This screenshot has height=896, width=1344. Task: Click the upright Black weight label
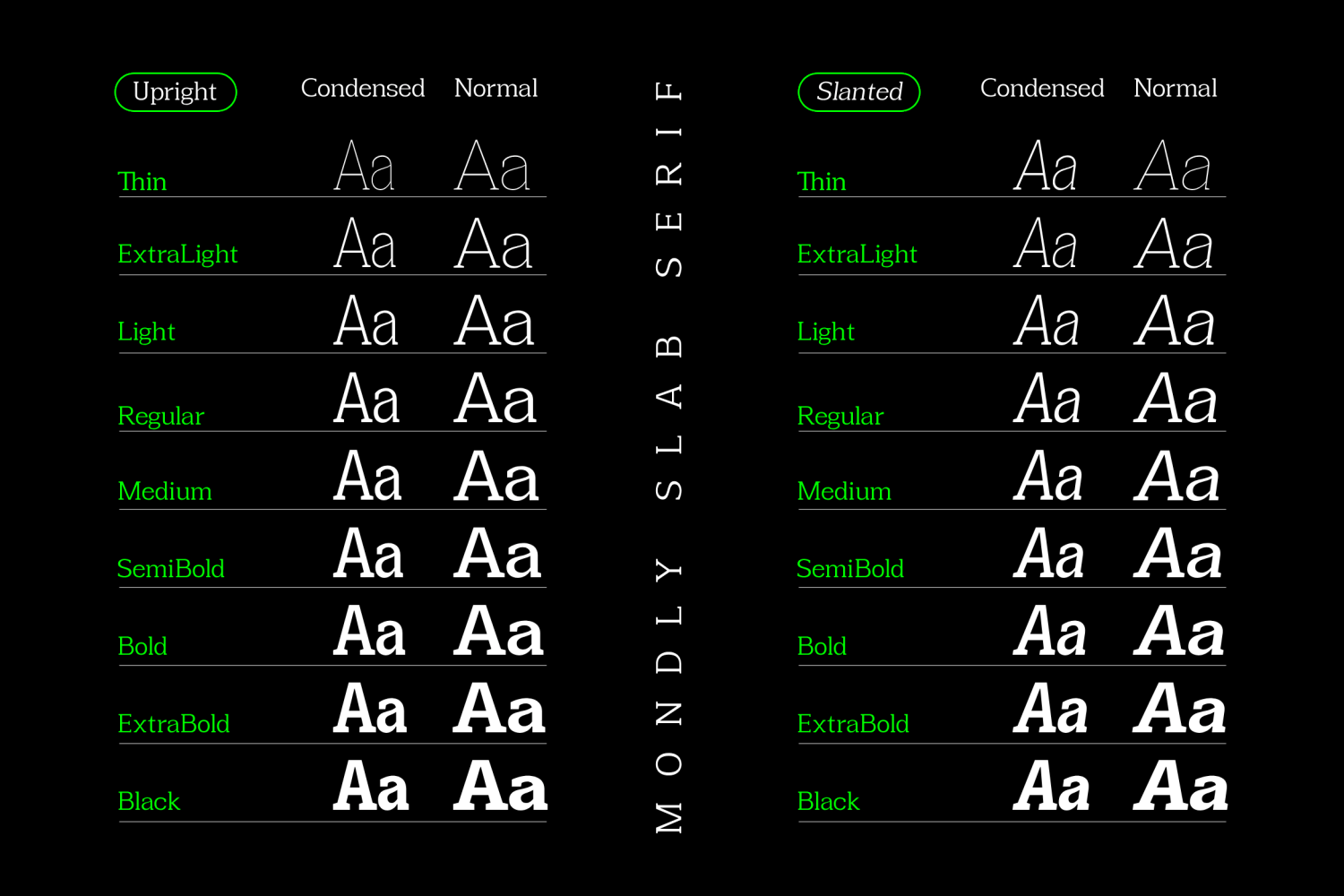point(149,802)
